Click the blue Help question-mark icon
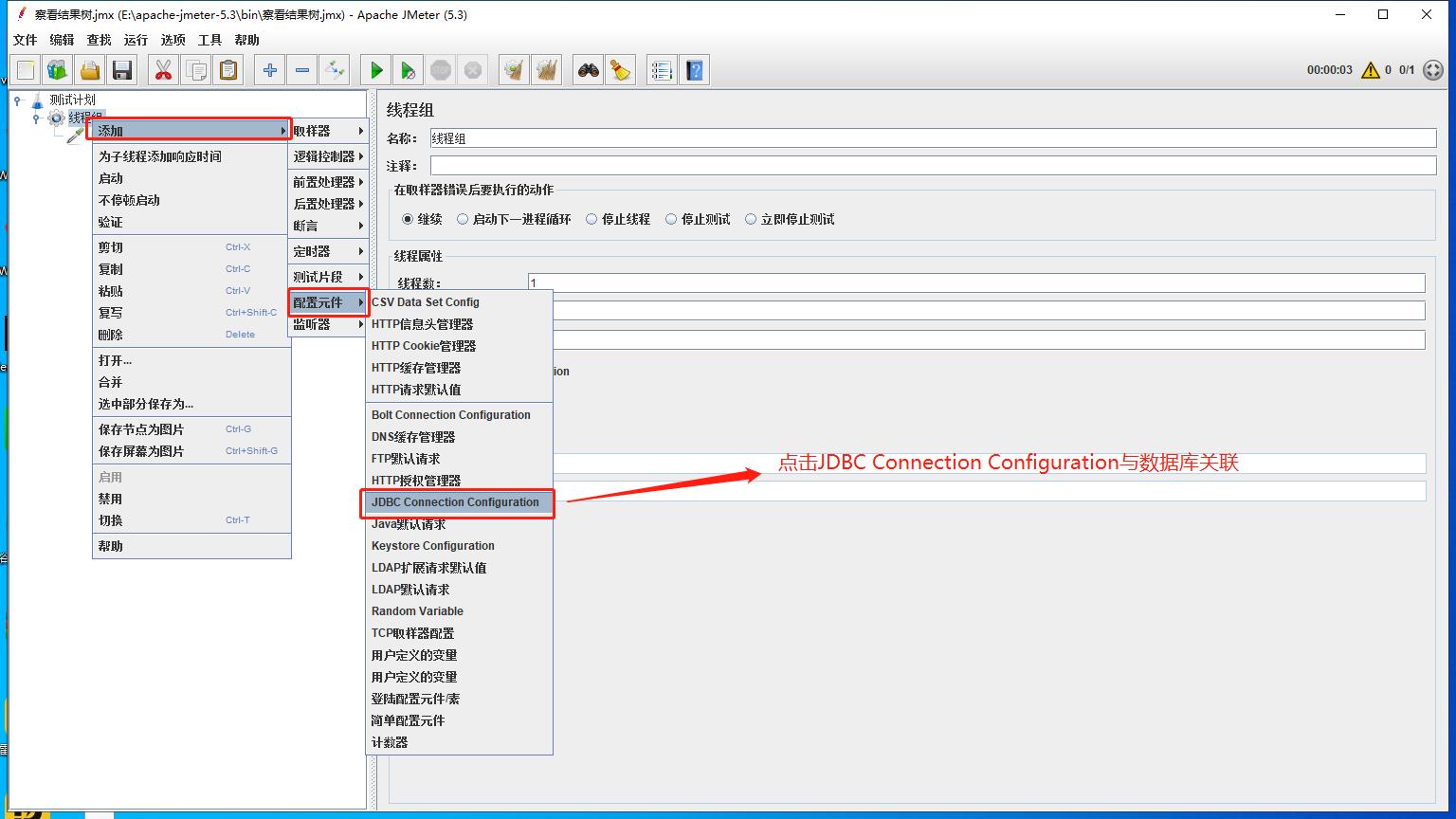 [695, 70]
